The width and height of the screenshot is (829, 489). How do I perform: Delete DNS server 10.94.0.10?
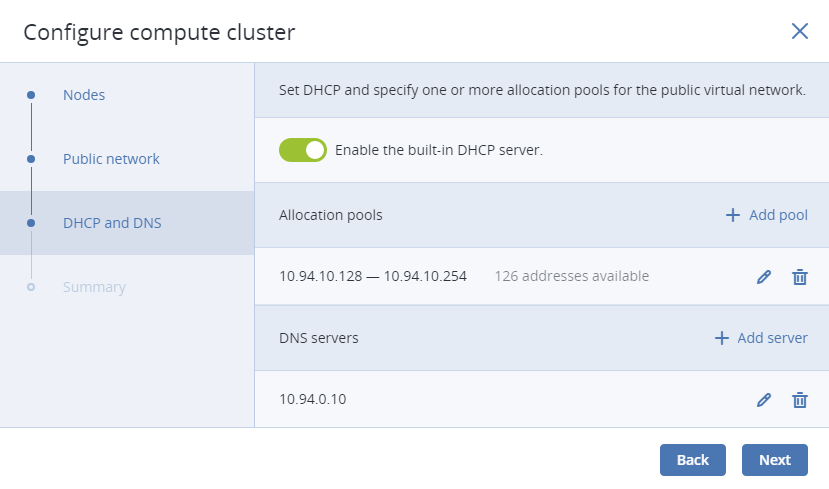pos(799,400)
